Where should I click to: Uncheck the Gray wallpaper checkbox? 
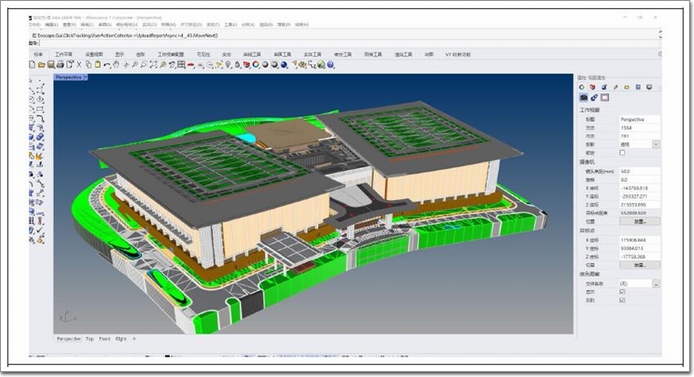pos(622,300)
